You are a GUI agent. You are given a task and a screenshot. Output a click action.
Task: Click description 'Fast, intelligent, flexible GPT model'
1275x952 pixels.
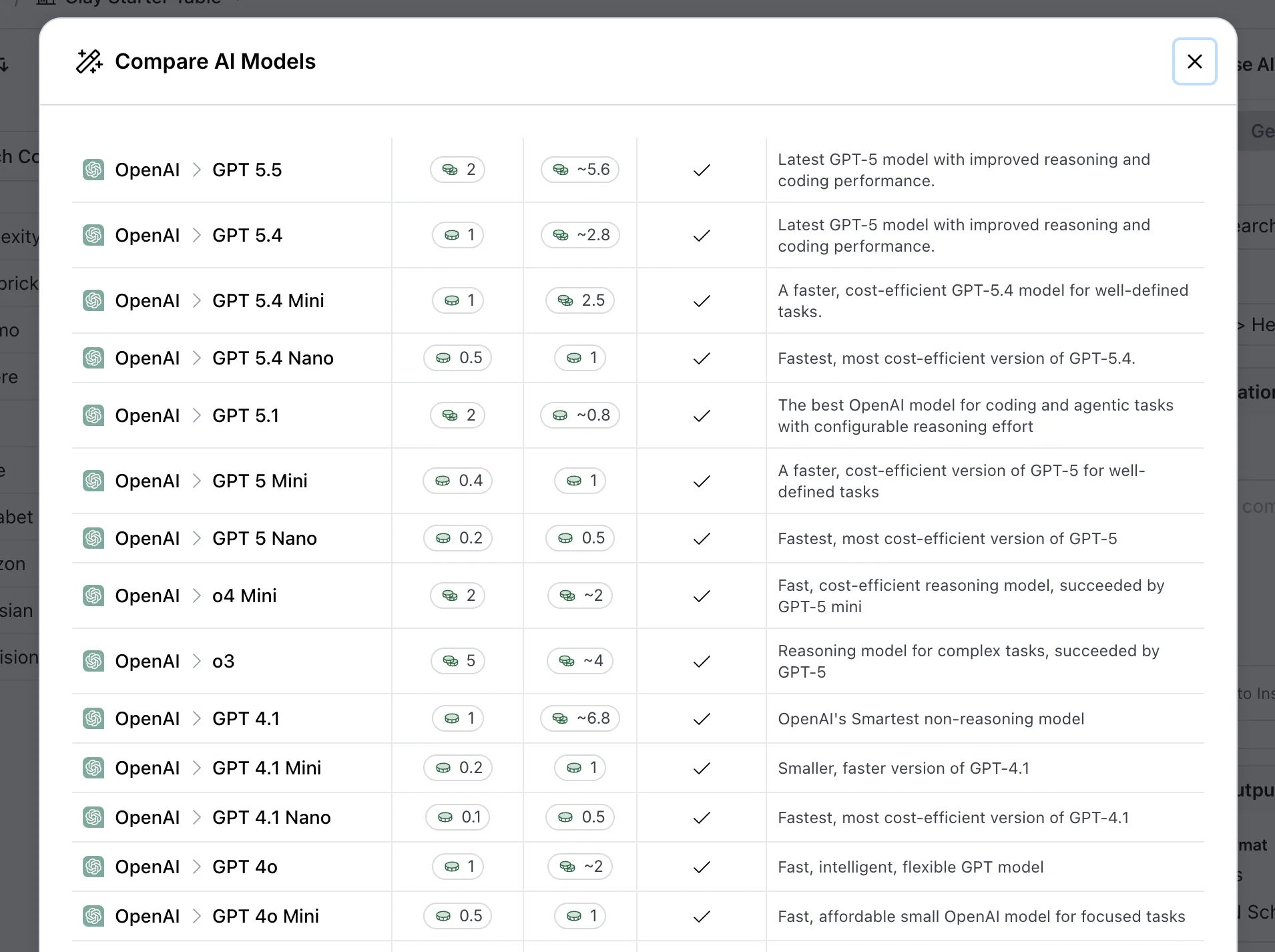[911, 867]
